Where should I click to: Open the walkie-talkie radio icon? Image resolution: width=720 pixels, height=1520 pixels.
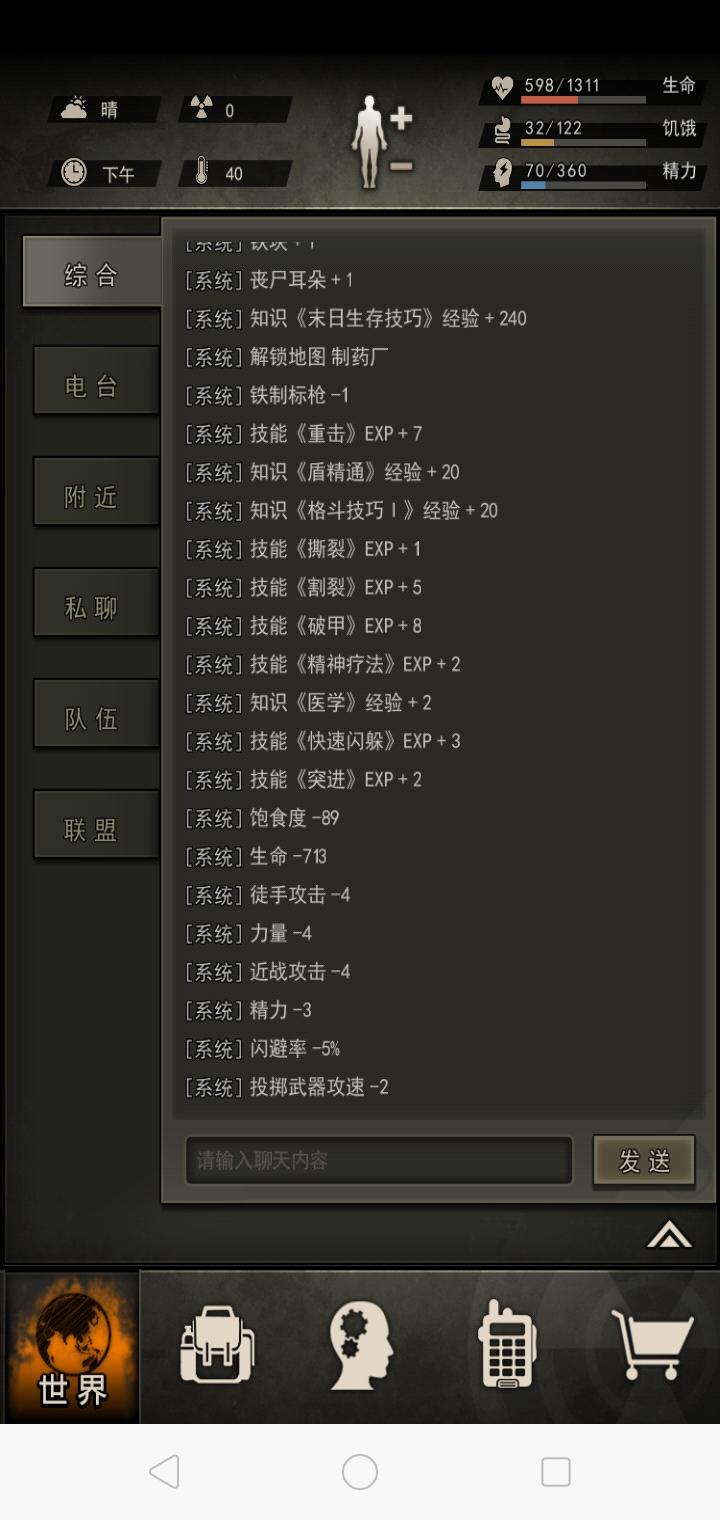pos(507,1344)
